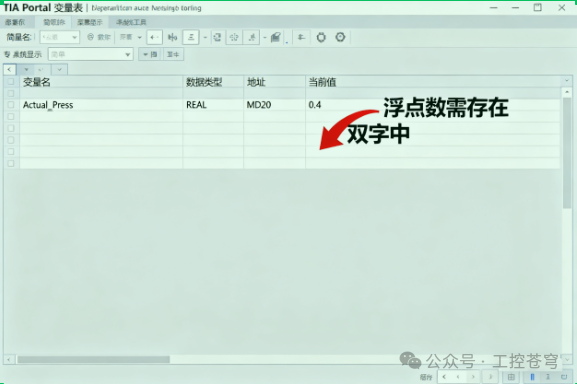Click the refresh/sync icon in the toolbar
Image resolution: width=577 pixels, height=384 pixels.
tap(217, 37)
